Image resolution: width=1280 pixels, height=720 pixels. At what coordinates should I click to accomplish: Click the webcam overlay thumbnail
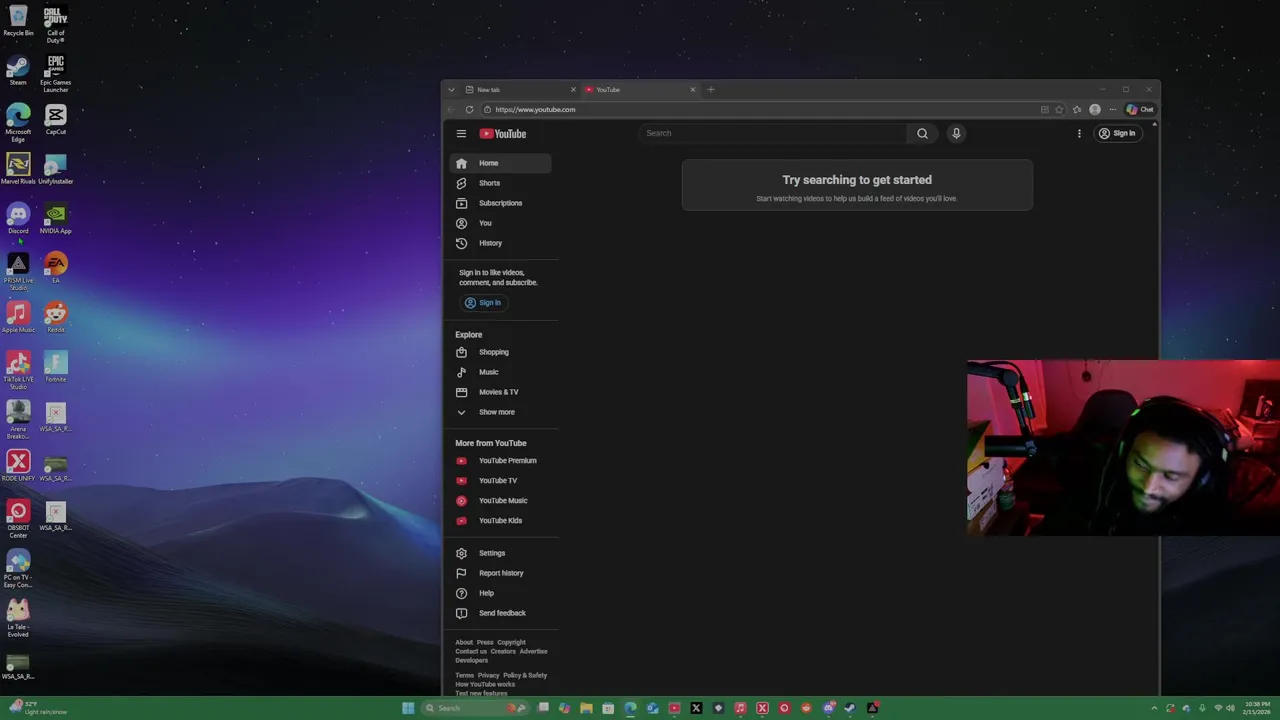(1123, 448)
